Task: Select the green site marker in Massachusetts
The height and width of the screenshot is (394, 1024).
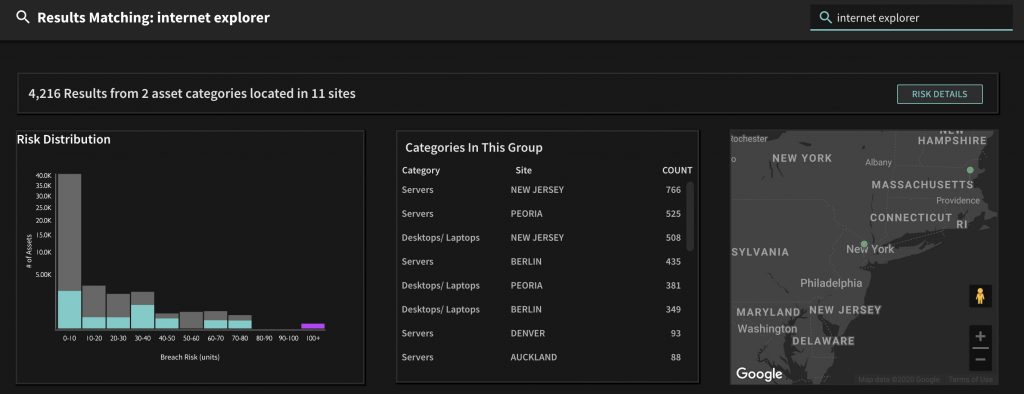Action: pos(970,170)
